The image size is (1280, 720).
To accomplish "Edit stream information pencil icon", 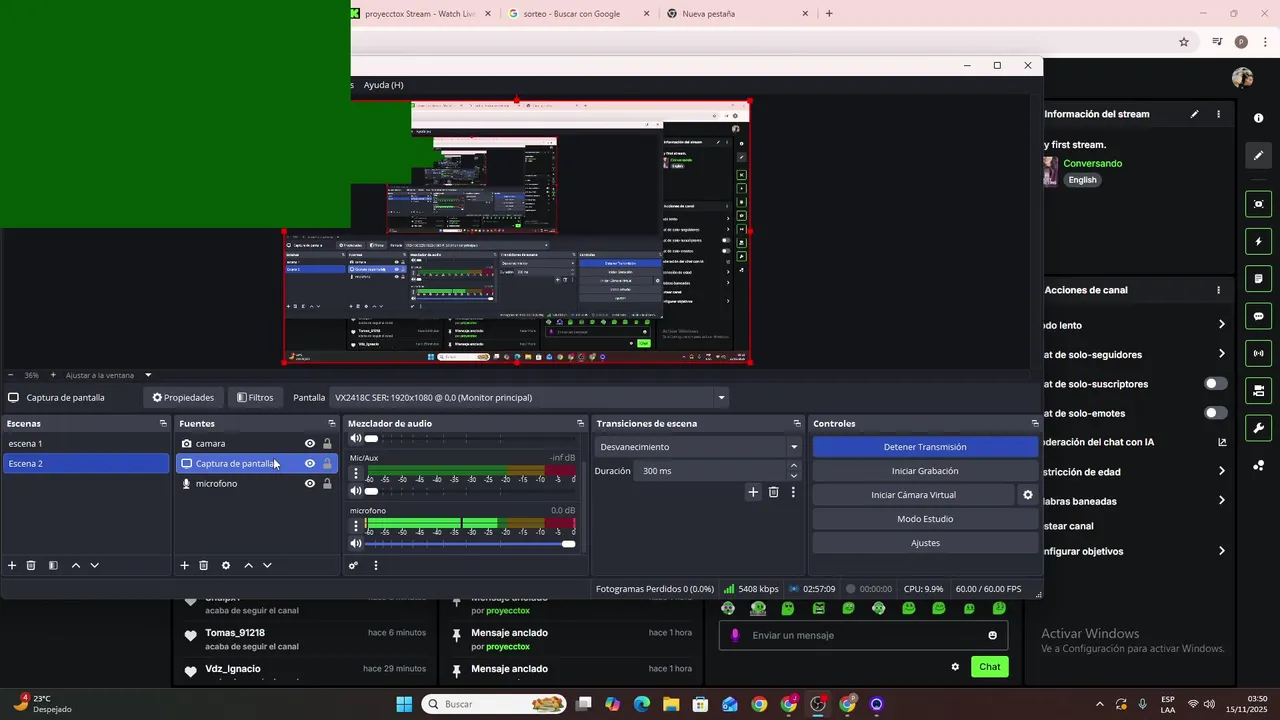I will point(1194,114).
